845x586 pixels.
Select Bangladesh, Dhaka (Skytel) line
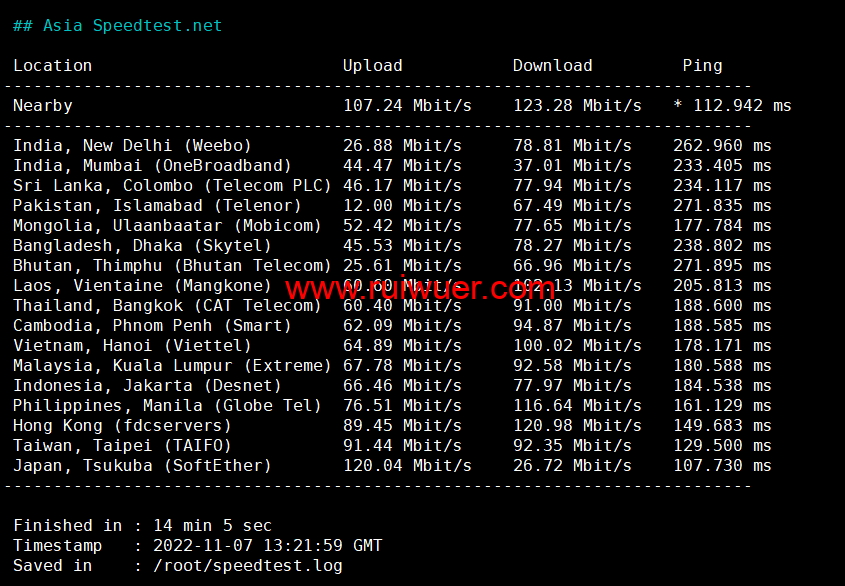142,246
